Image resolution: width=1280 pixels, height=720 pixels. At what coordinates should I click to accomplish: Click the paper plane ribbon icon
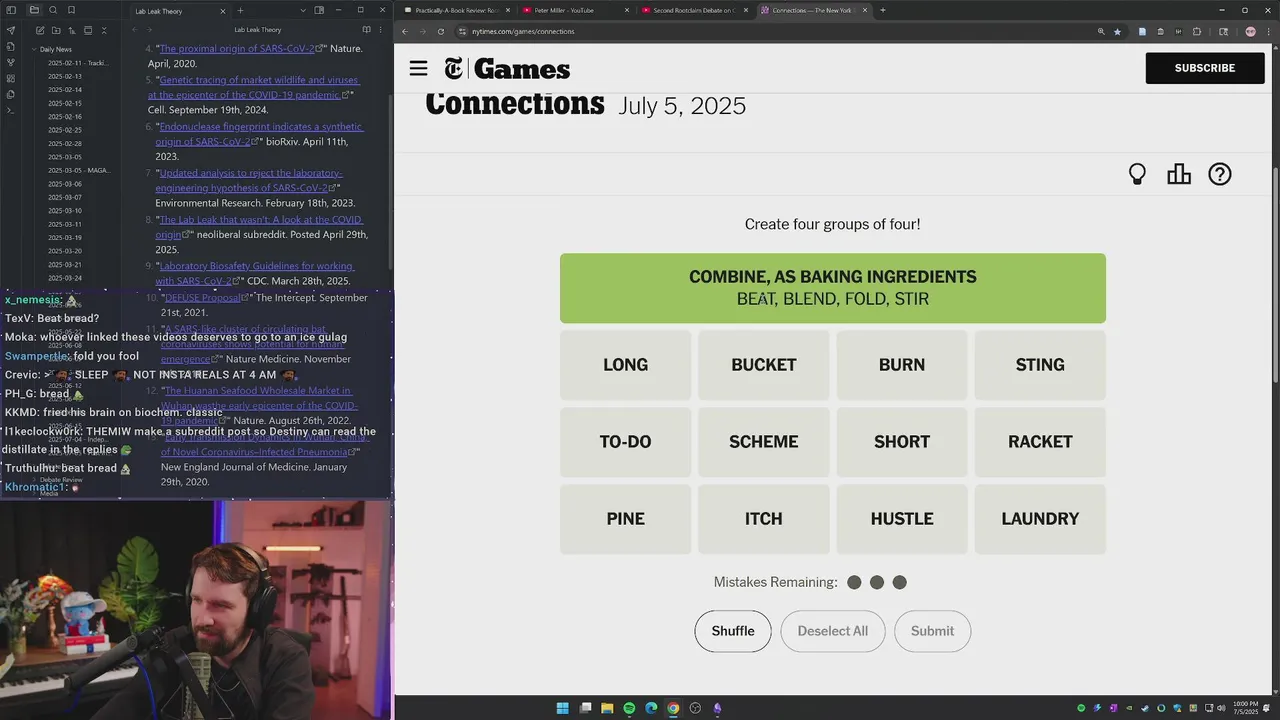click(11, 30)
